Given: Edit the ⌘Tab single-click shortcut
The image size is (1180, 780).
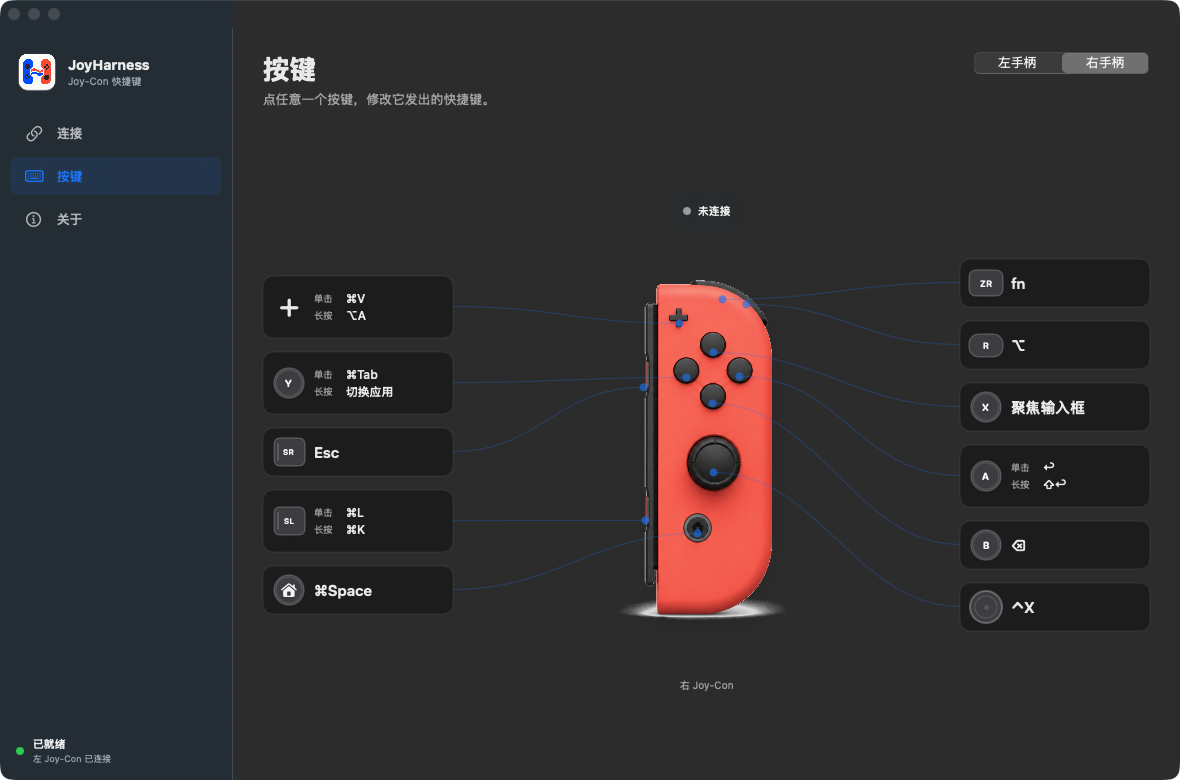Looking at the screenshot, I should (x=361, y=374).
